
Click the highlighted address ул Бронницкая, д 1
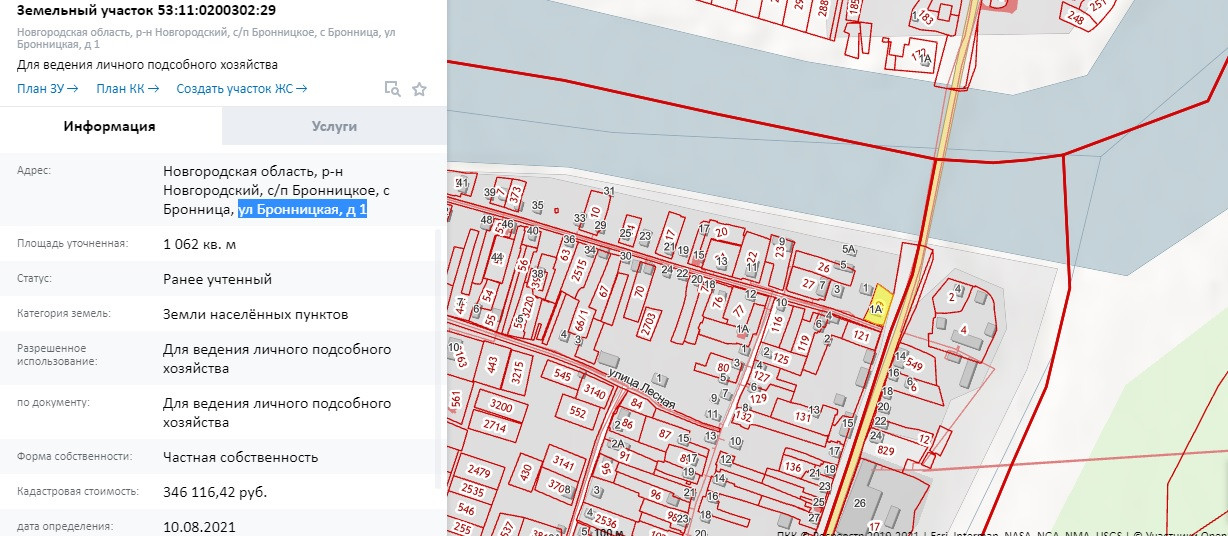click(x=303, y=209)
